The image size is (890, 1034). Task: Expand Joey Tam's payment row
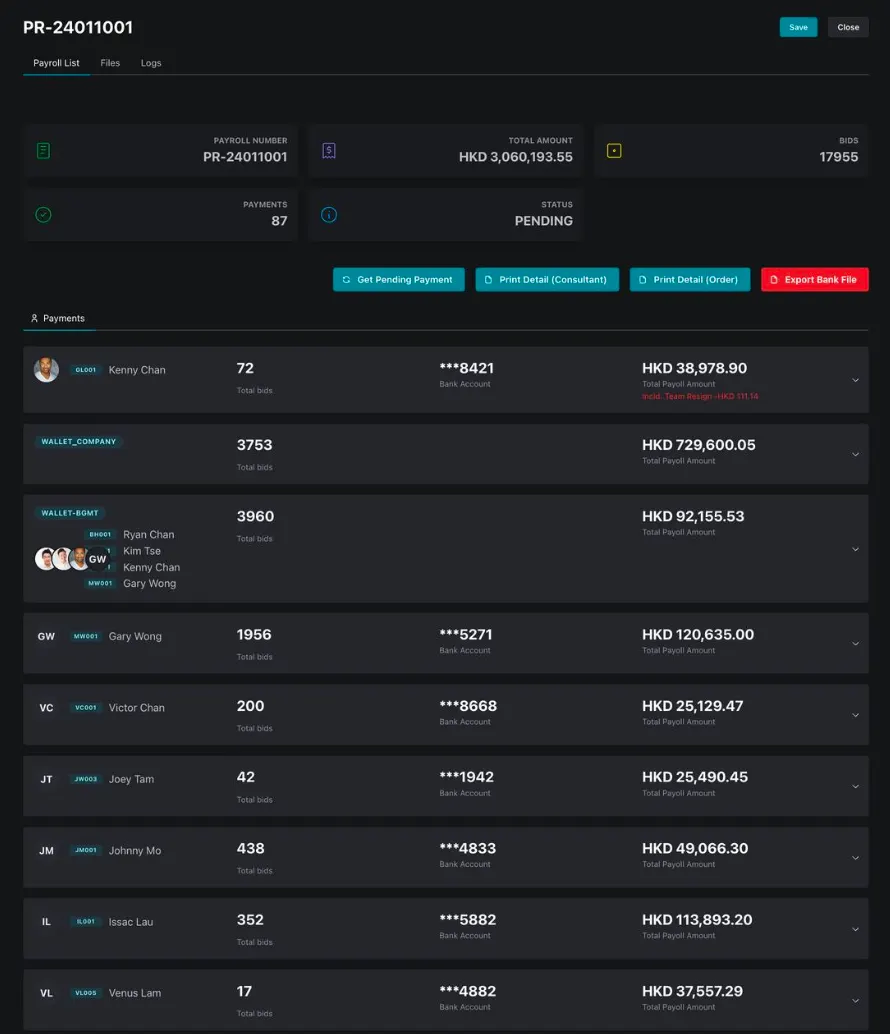coord(855,787)
